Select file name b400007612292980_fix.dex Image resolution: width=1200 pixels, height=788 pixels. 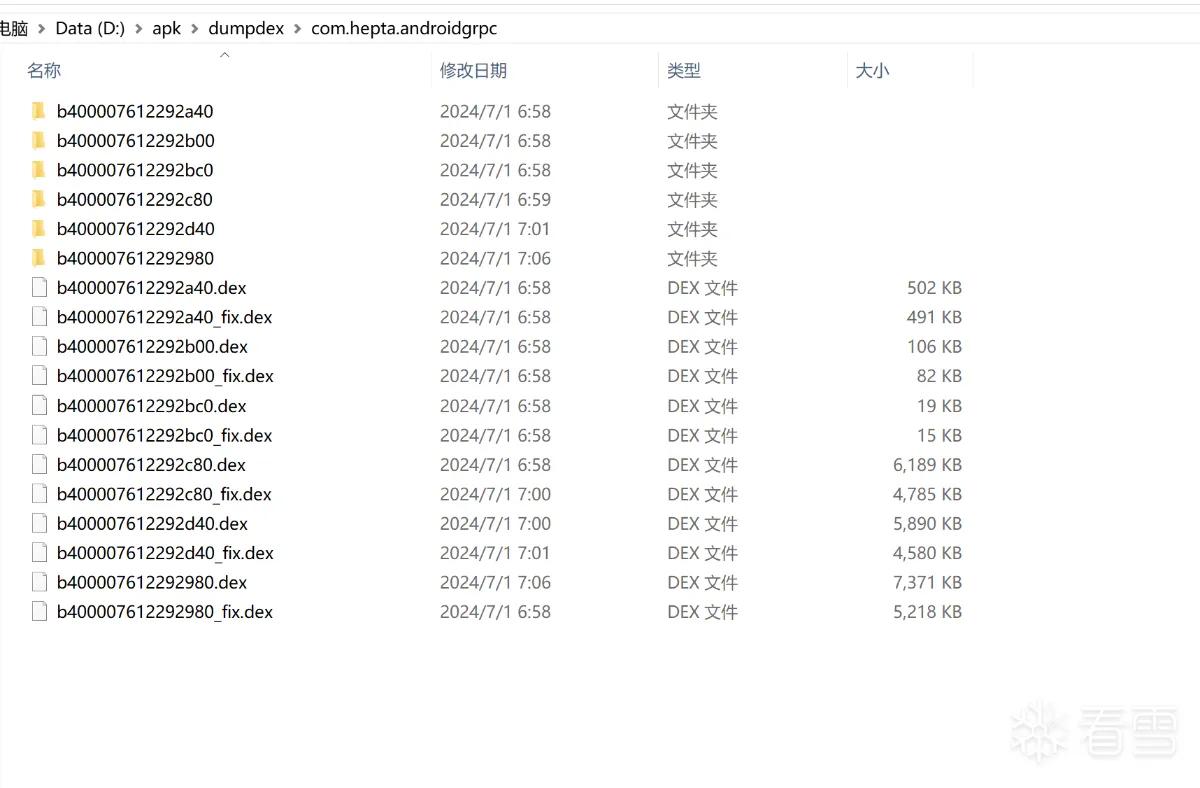coord(165,612)
